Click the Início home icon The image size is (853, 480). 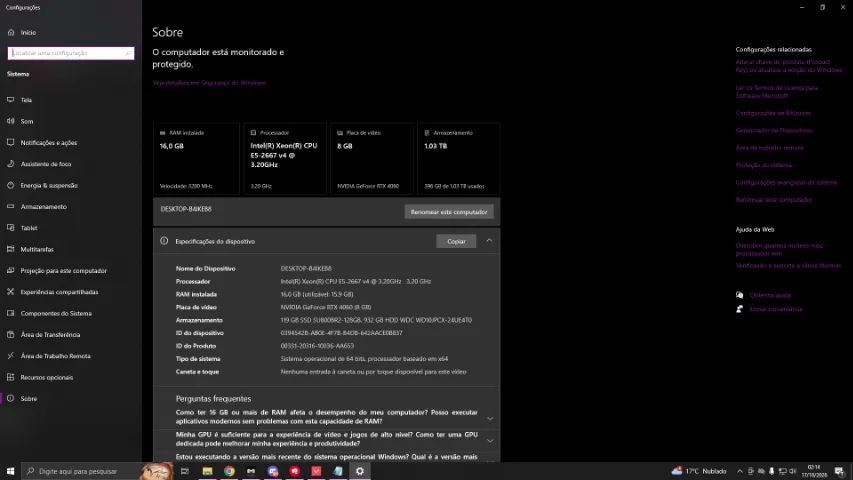pyautogui.click(x=10, y=33)
